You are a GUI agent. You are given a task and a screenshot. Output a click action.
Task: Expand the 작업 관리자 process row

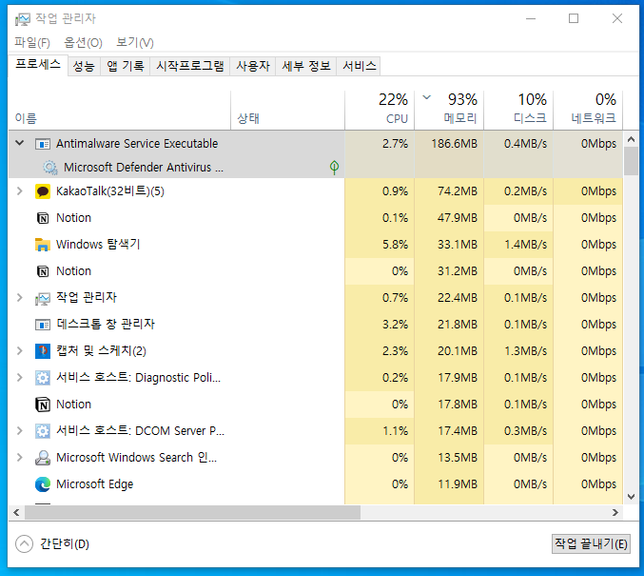[19, 298]
